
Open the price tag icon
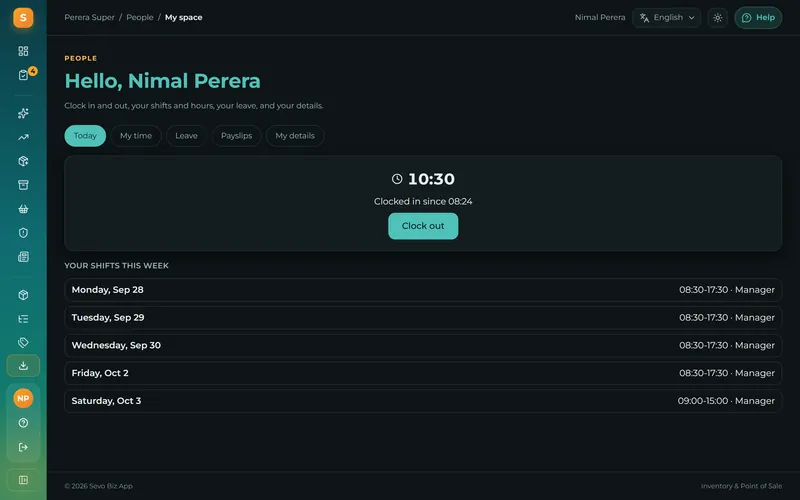coord(23,342)
